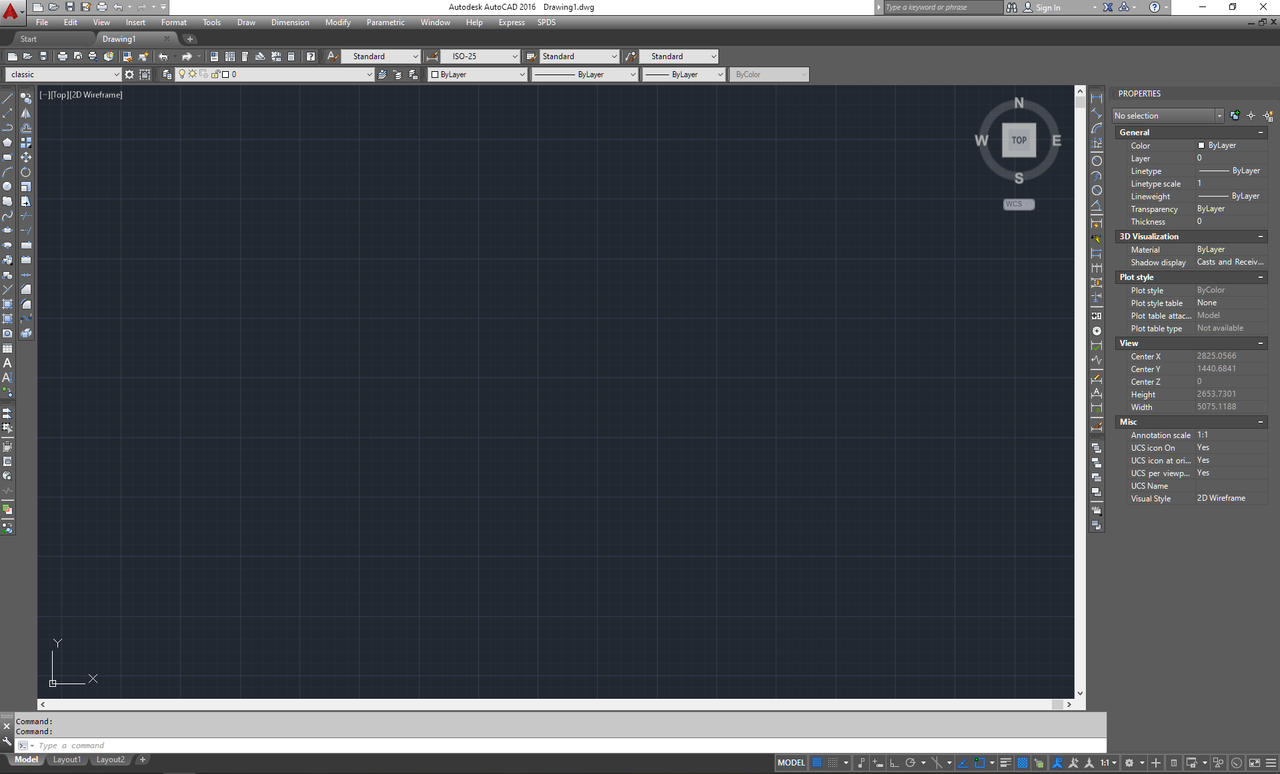This screenshot has width=1280, height=774.
Task: Toggle layer 0 on/off light bulb
Action: coord(182,74)
